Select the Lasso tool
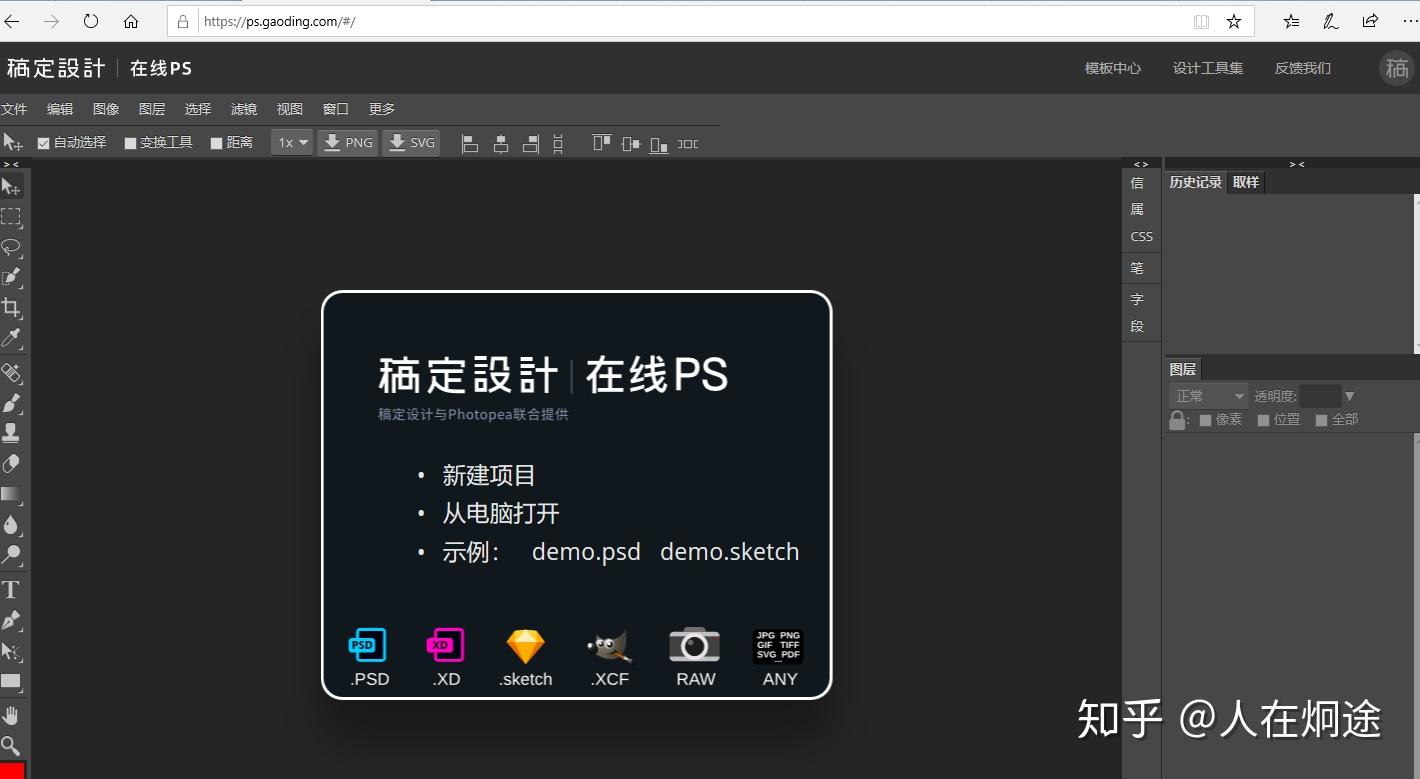 click(x=11, y=247)
